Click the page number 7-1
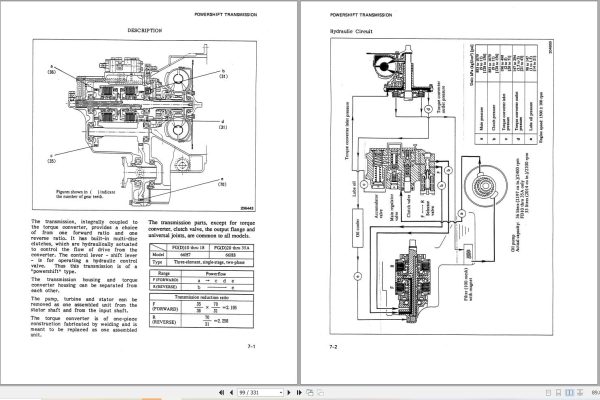The image size is (600, 400). click(x=251, y=346)
